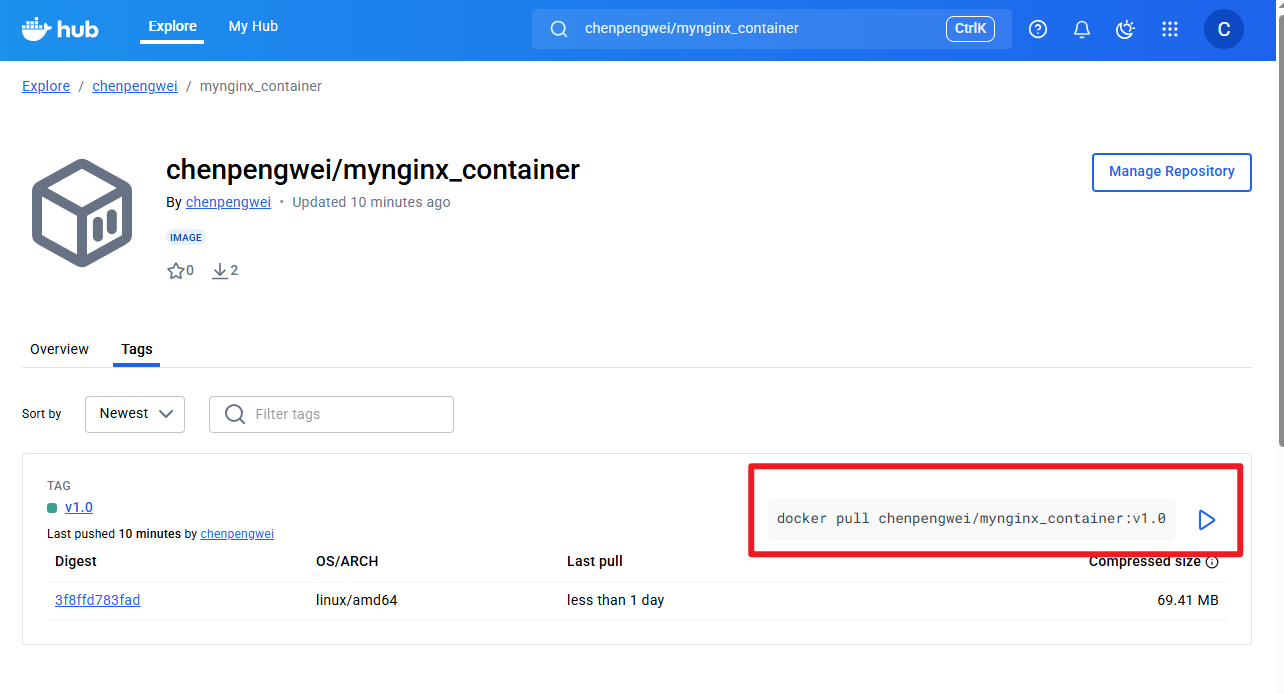Click the 69.41 MB size value
The image size is (1284, 694).
1188,600
